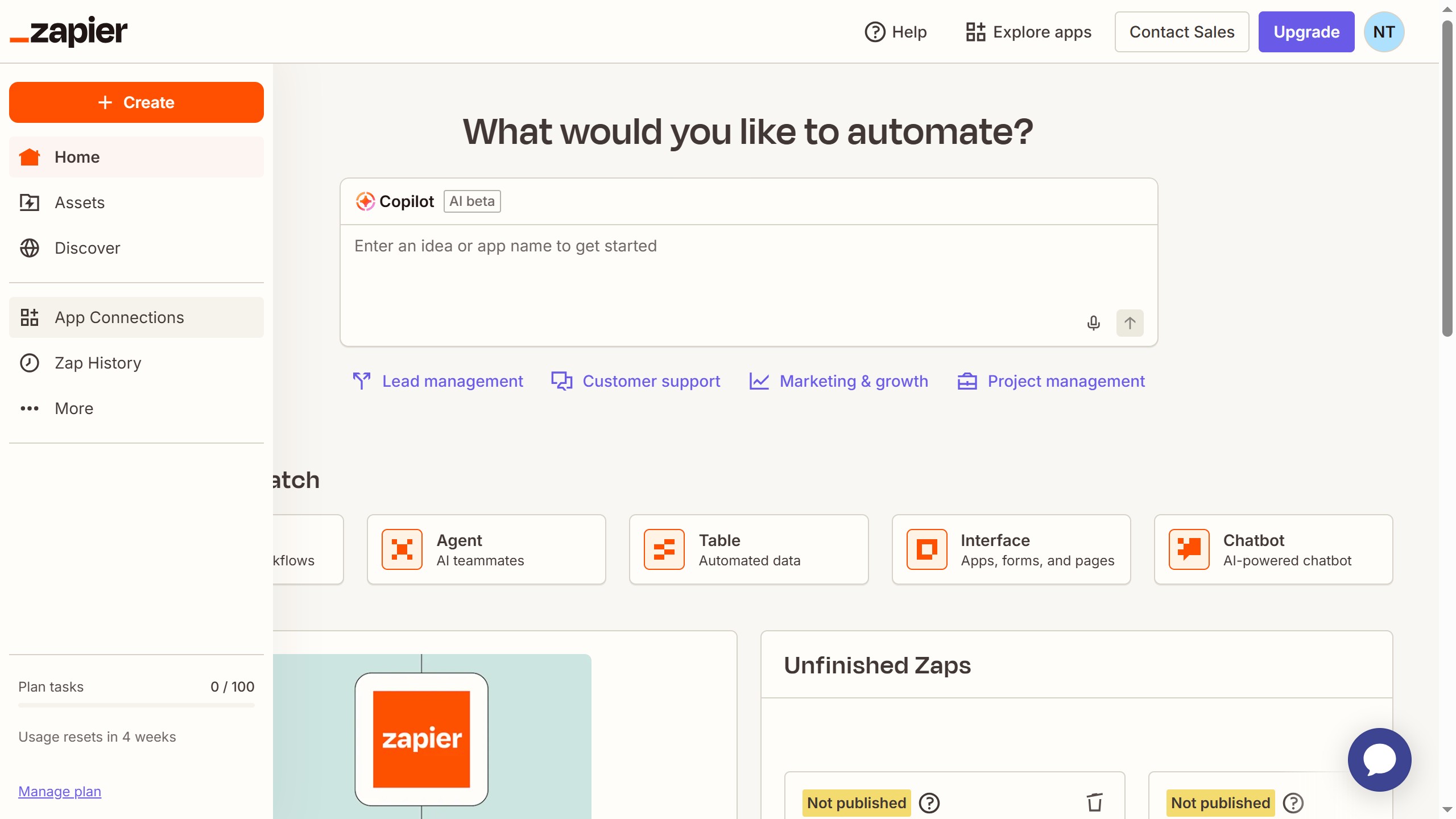
Task: Click the Interface card icon
Action: [927, 549]
